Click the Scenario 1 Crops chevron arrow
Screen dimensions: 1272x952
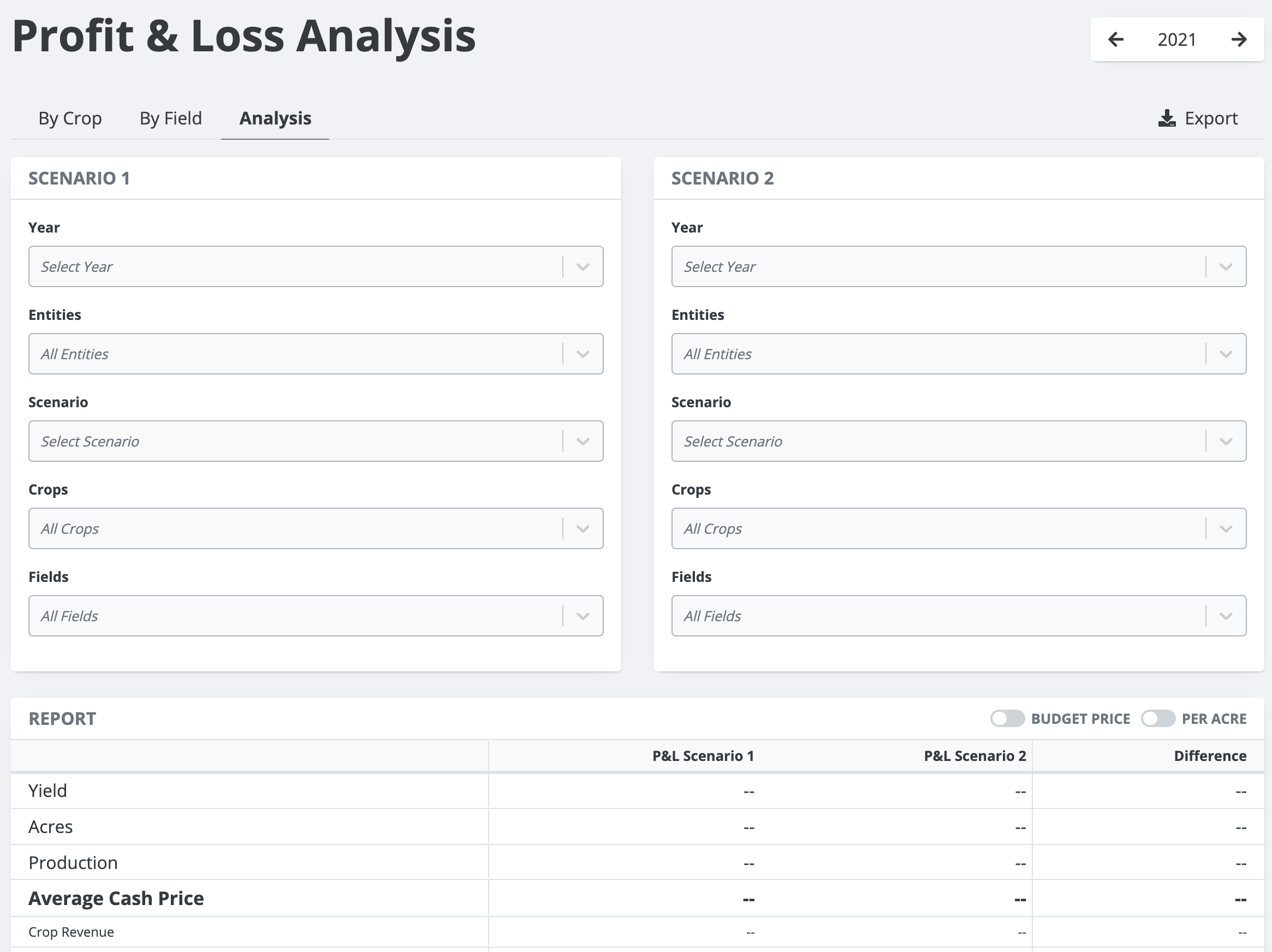coord(582,529)
